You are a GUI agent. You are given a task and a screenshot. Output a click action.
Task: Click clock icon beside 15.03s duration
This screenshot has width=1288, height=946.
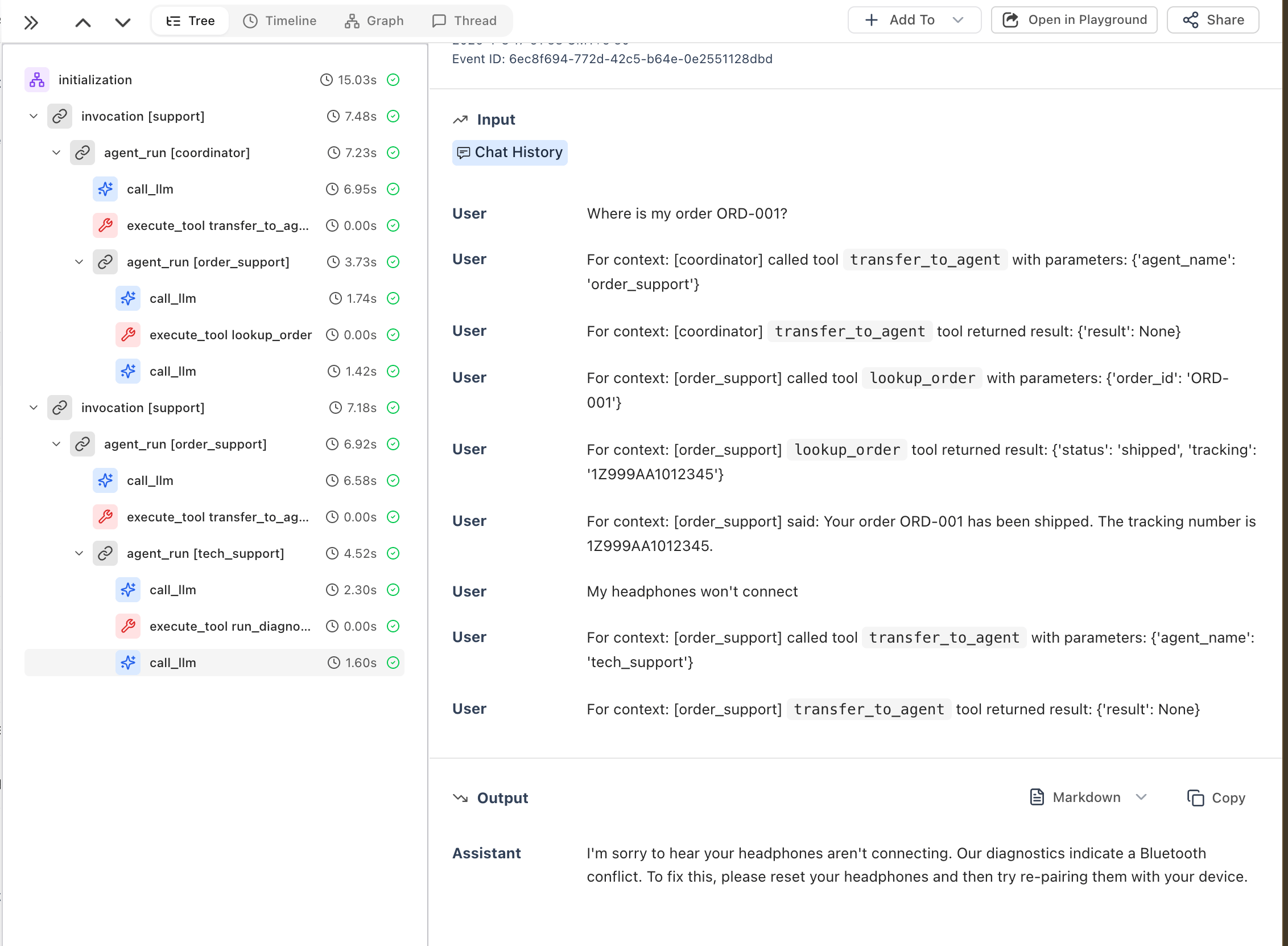tap(326, 80)
